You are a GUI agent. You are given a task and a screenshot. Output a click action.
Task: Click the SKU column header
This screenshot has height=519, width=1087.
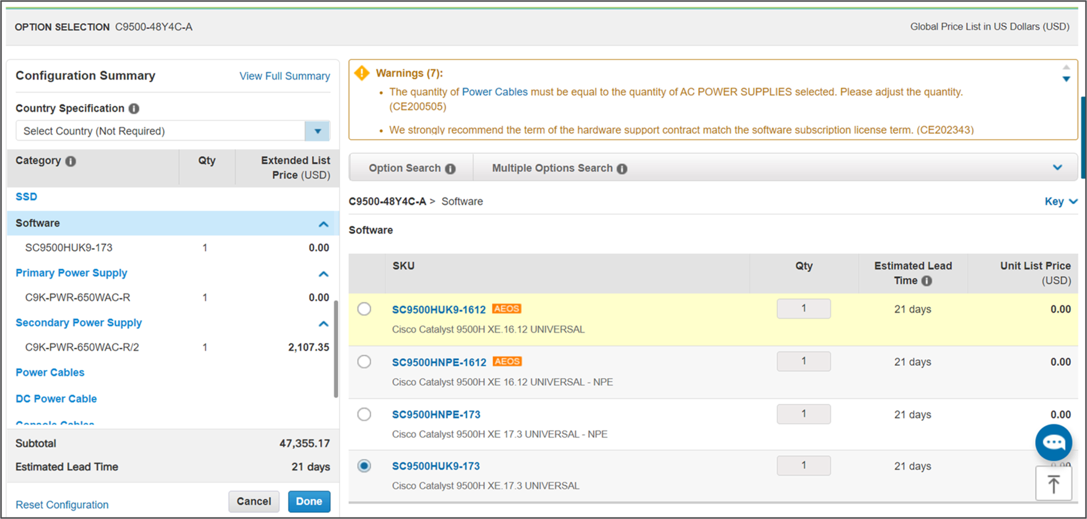tap(403, 266)
